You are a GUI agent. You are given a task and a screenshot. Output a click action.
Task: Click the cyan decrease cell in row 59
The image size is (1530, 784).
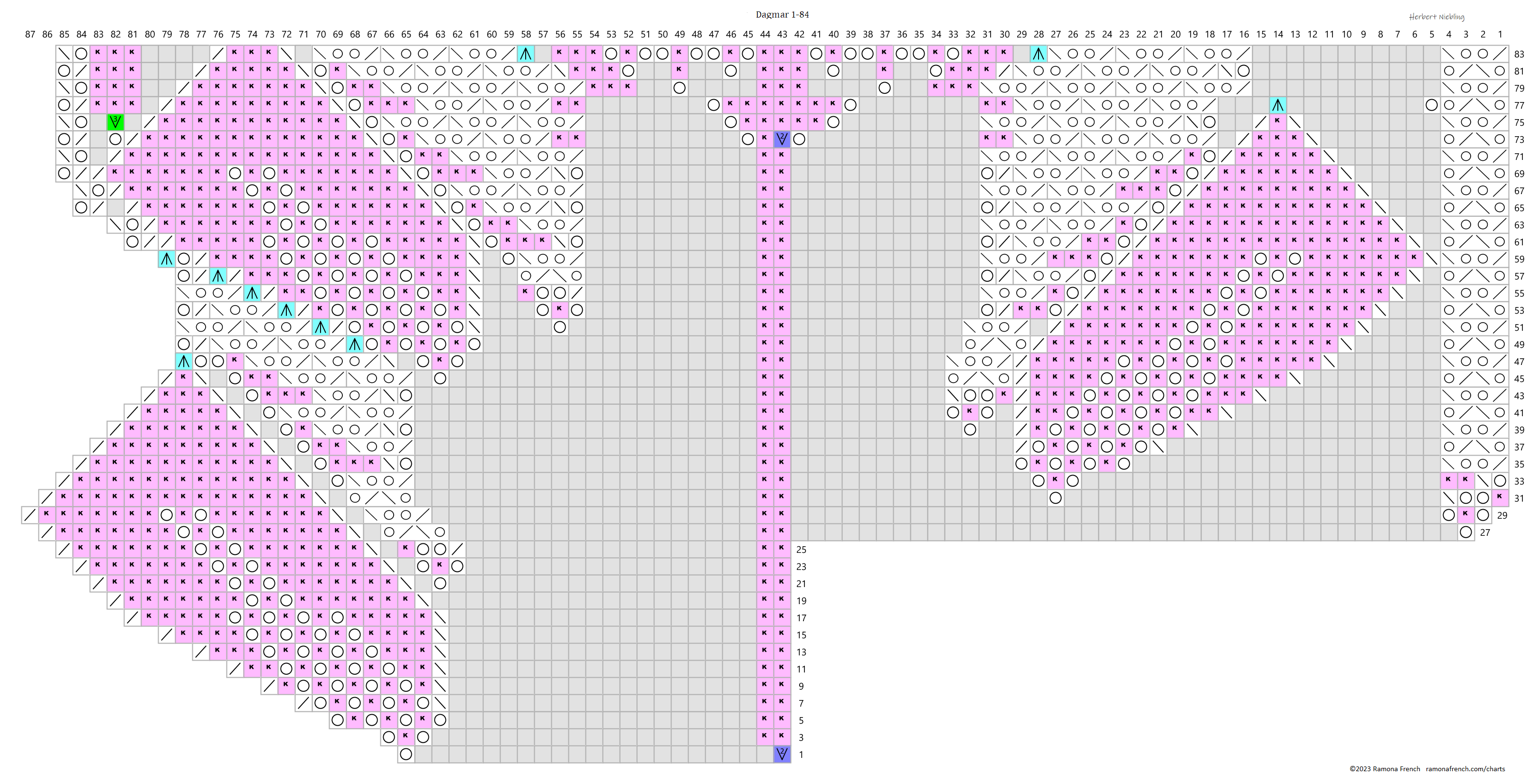tap(167, 259)
